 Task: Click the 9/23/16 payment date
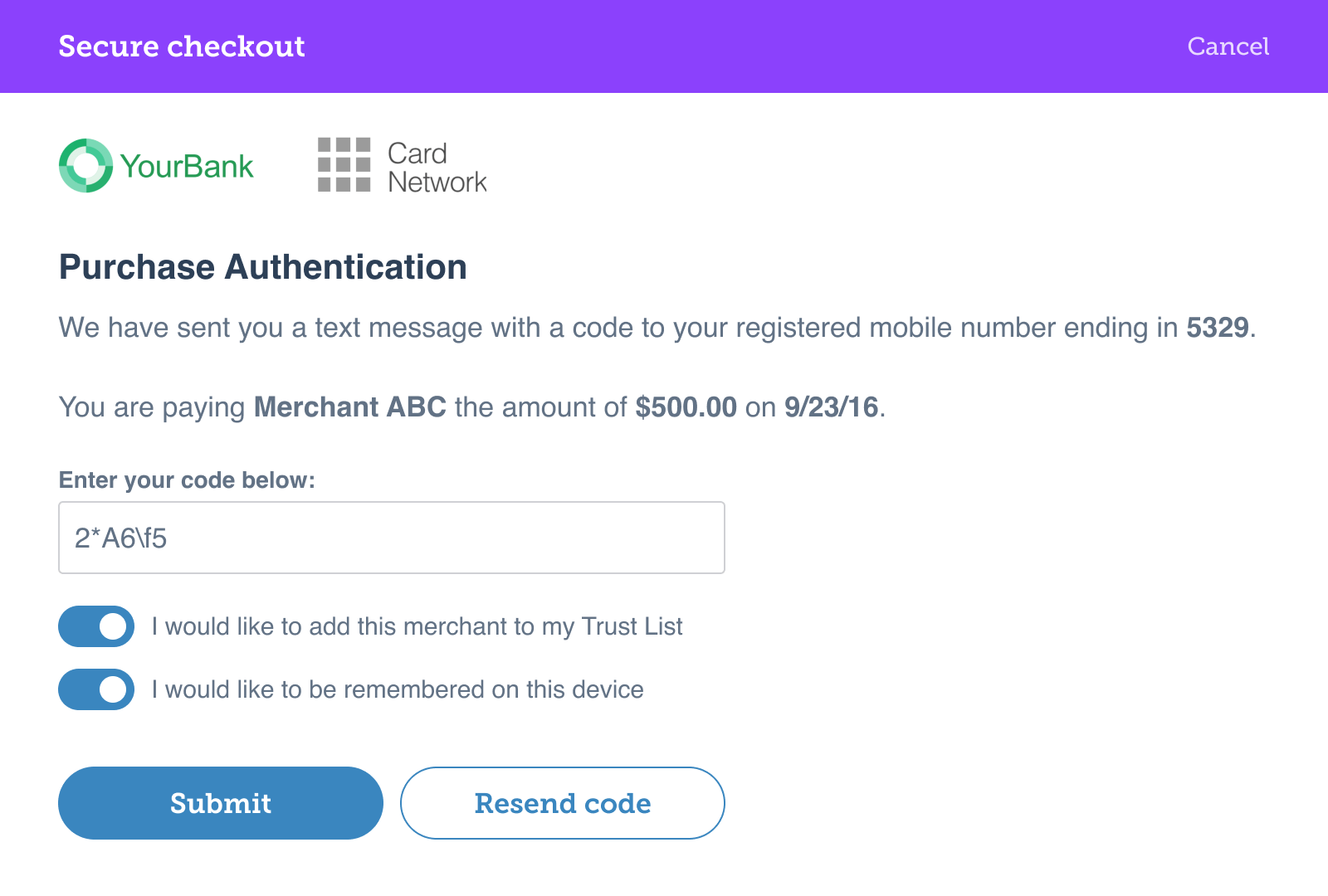coord(831,407)
